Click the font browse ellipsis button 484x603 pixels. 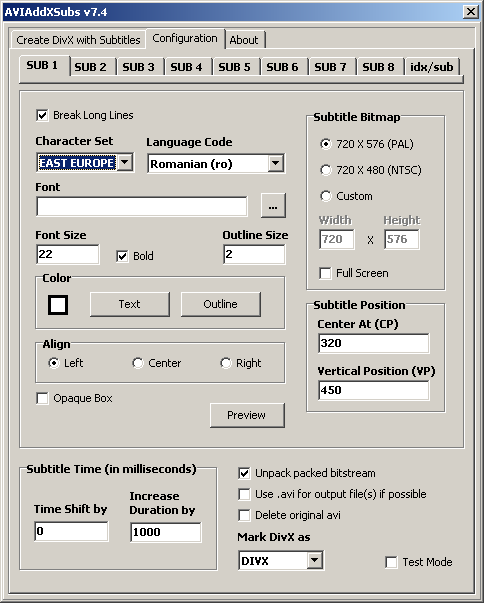(x=273, y=206)
